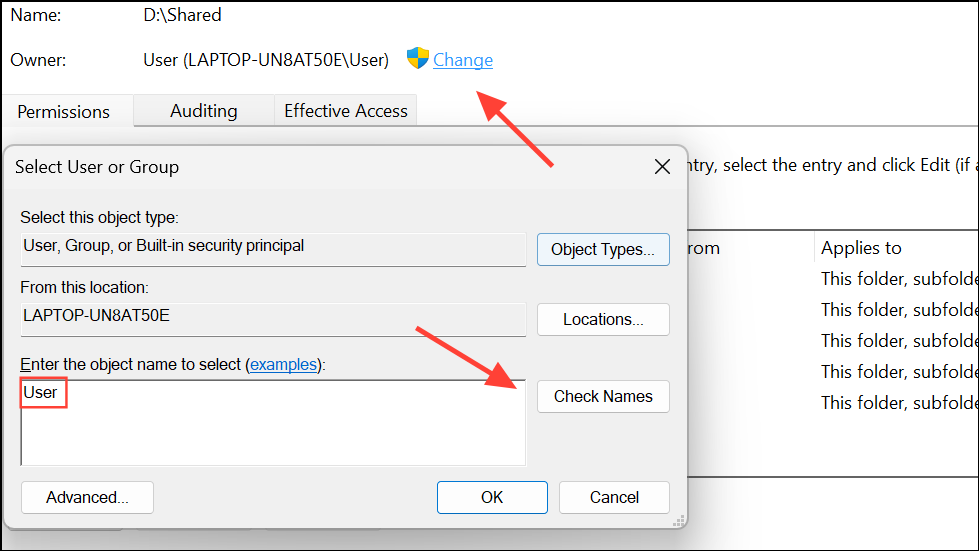979x551 pixels.
Task: Close the Select User or Group dialog
Action: pos(662,167)
